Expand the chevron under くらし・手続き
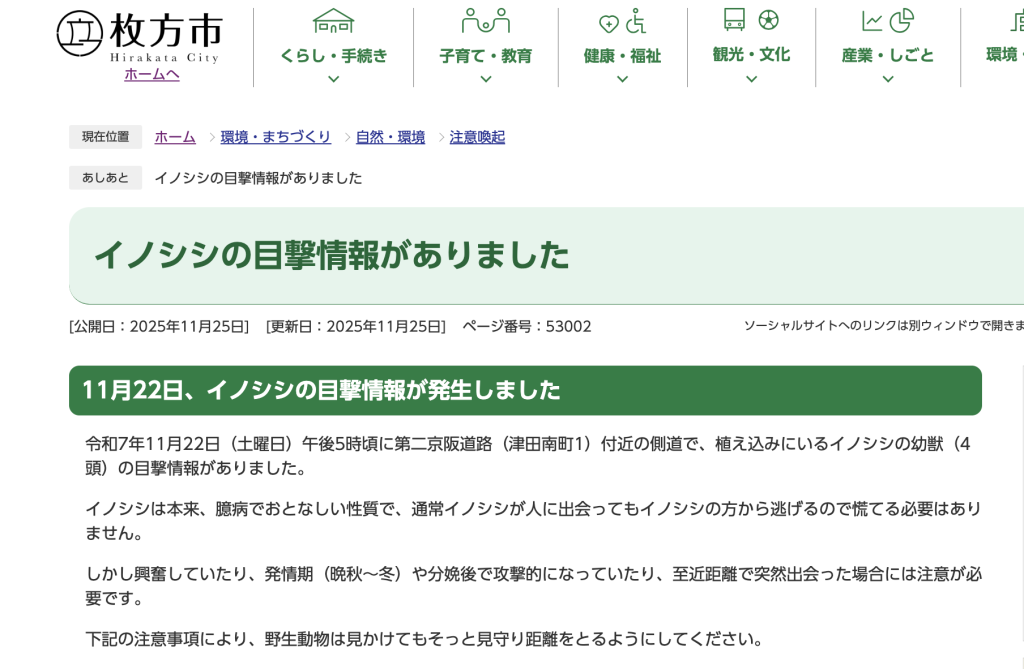The image size is (1024, 669). 333,79
